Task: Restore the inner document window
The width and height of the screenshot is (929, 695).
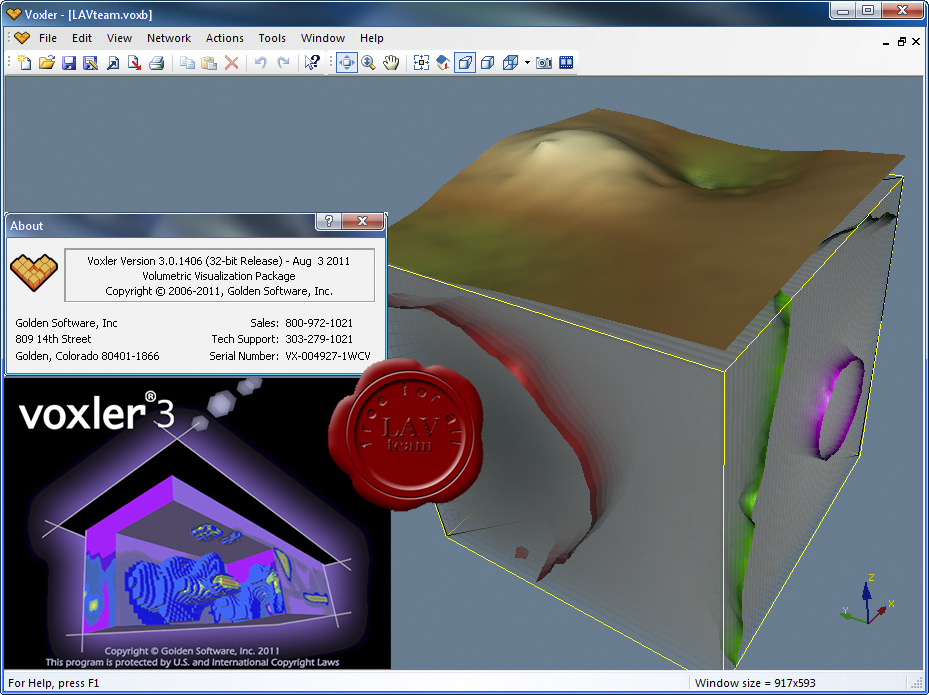Action: (x=901, y=41)
